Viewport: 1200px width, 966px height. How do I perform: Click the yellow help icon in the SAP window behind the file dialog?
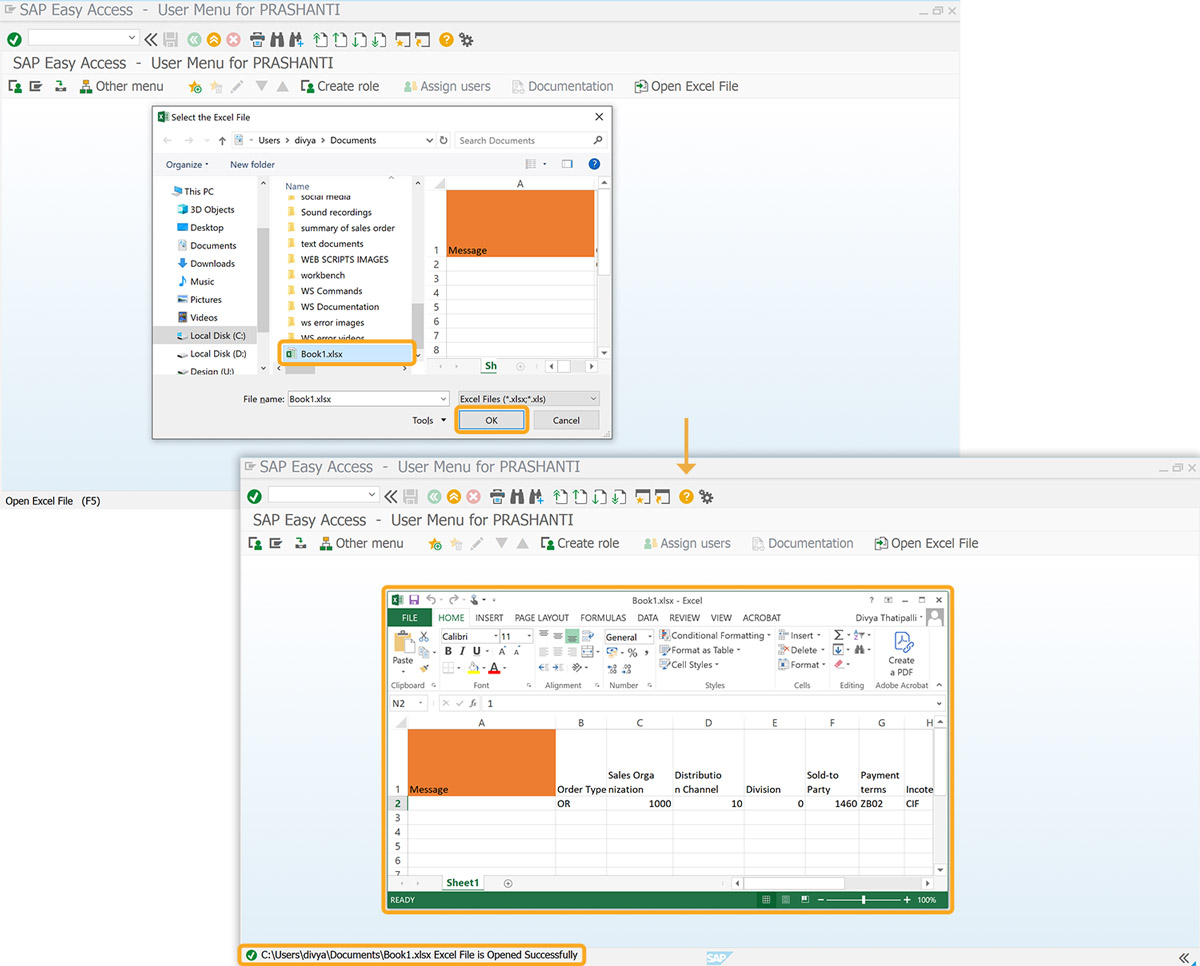446,40
